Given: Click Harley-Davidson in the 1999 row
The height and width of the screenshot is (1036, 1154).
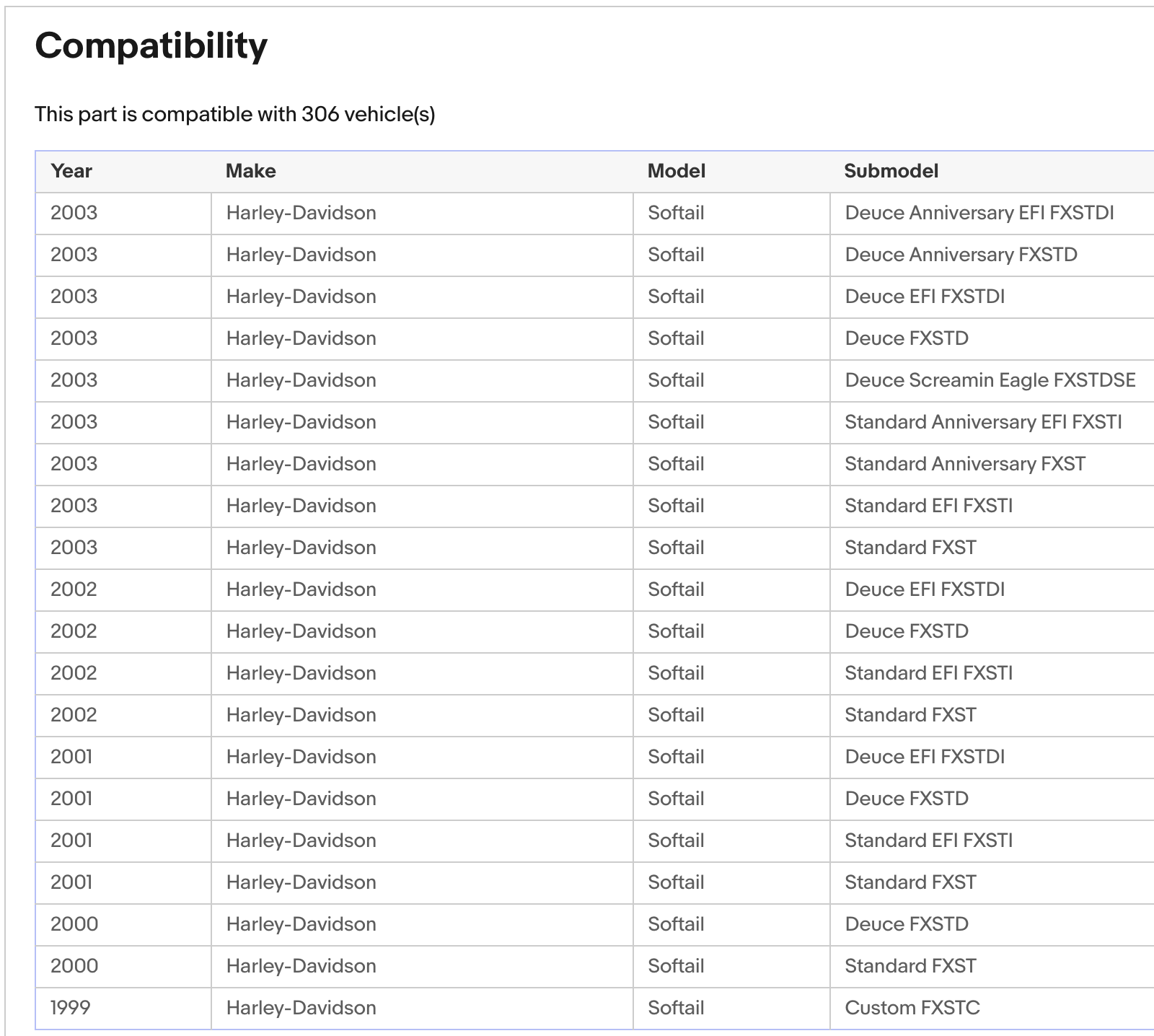Looking at the screenshot, I should (301, 1008).
